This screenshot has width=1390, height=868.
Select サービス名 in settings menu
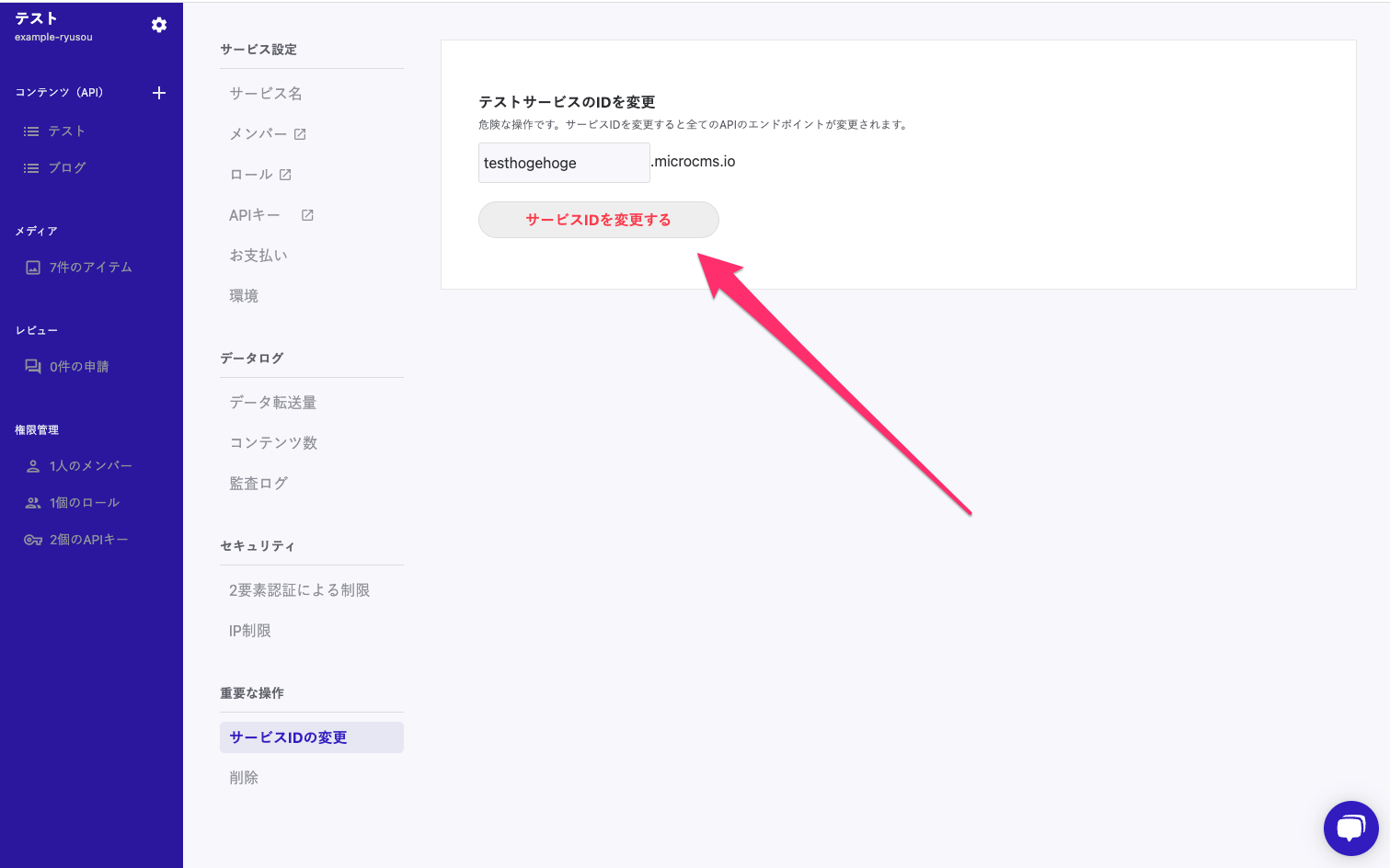(x=266, y=94)
